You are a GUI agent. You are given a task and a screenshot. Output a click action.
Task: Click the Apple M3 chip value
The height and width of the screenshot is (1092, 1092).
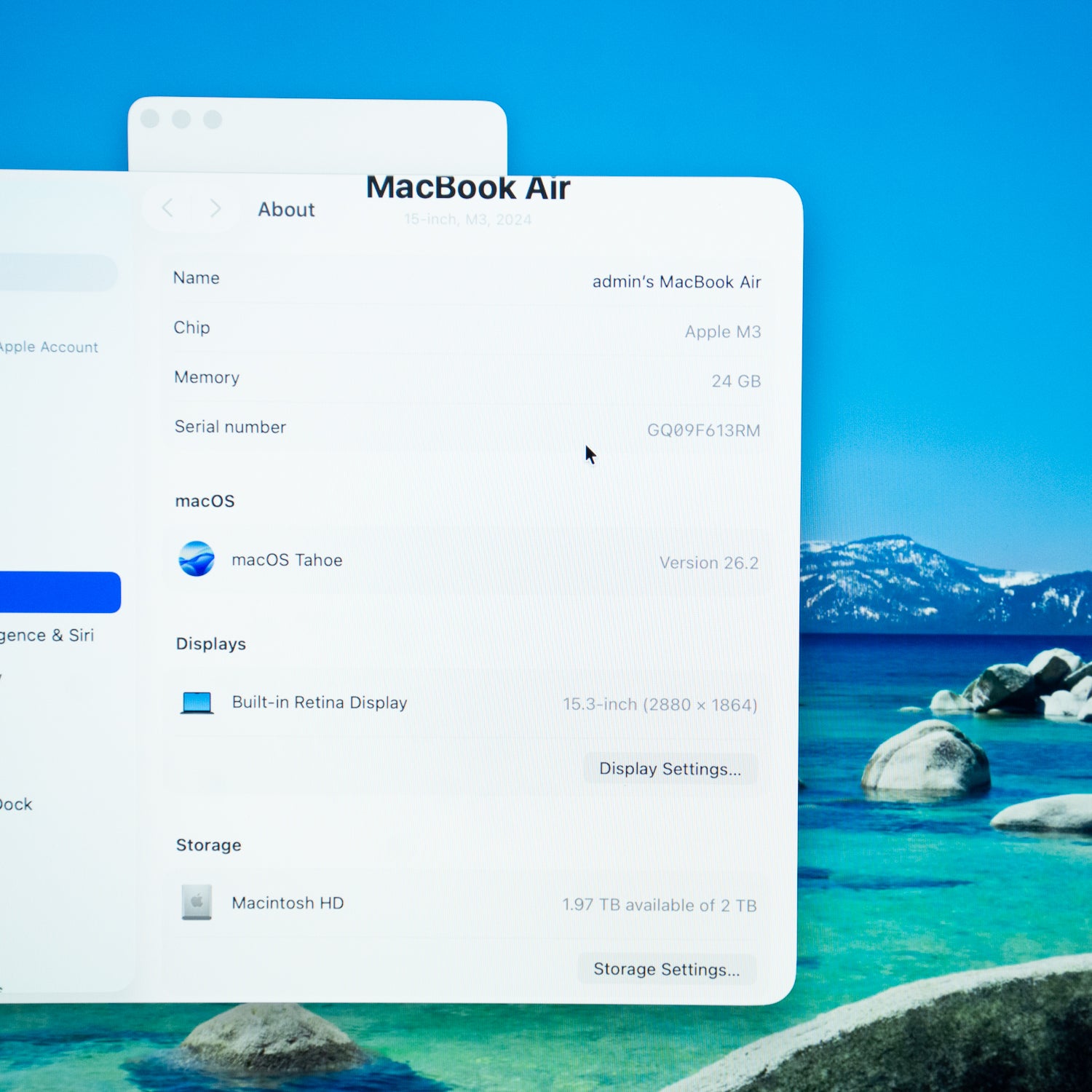coord(722,332)
